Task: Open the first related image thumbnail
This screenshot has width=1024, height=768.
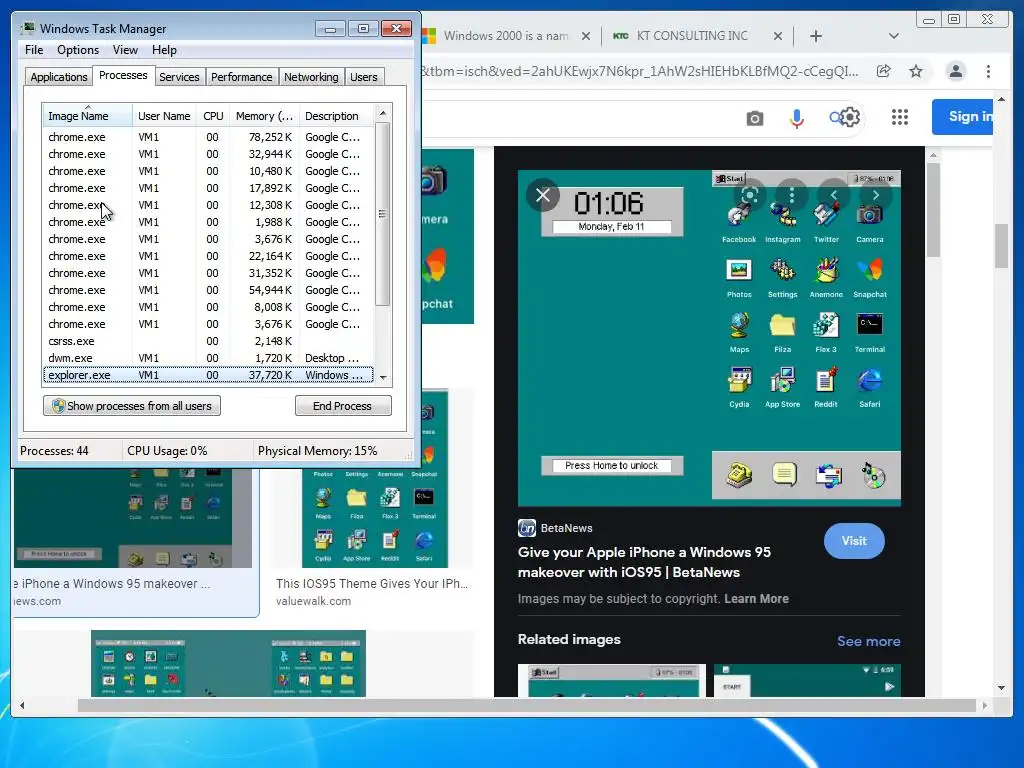Action: click(612, 680)
